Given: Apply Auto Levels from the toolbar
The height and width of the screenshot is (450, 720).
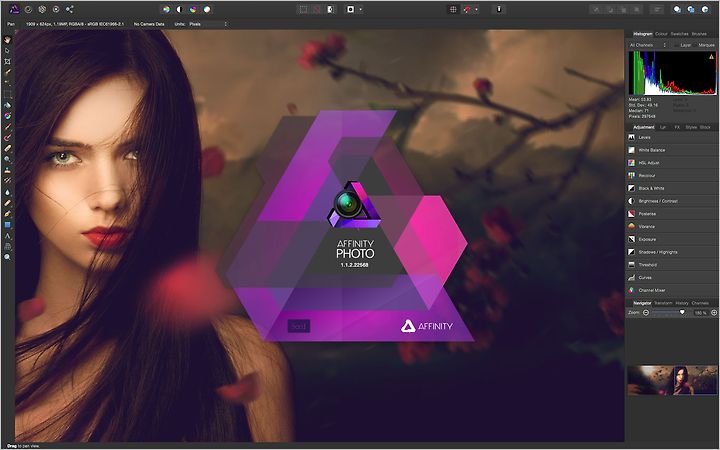Looking at the screenshot, I should tap(166, 9).
